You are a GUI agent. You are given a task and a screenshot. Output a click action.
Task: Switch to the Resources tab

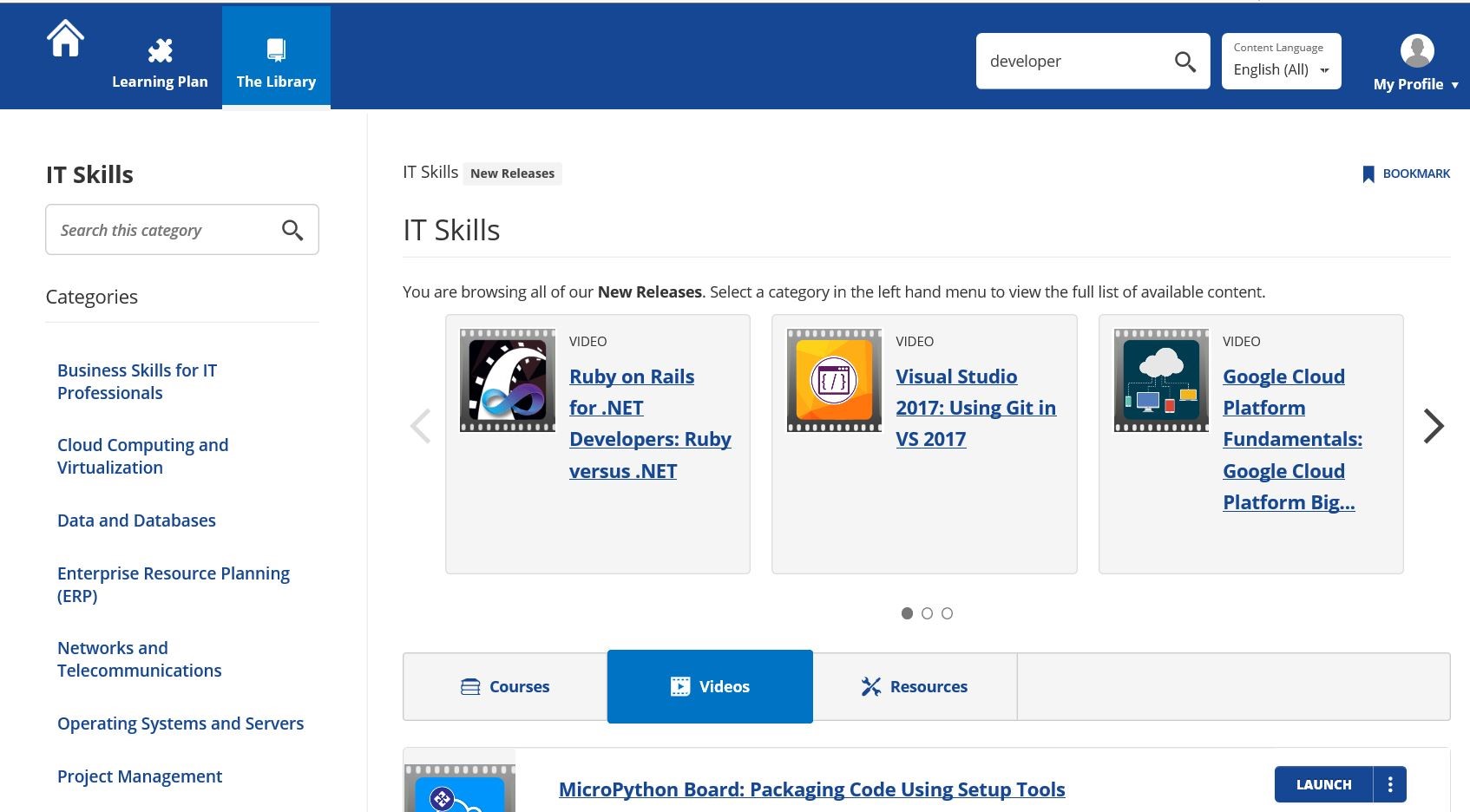(x=915, y=686)
